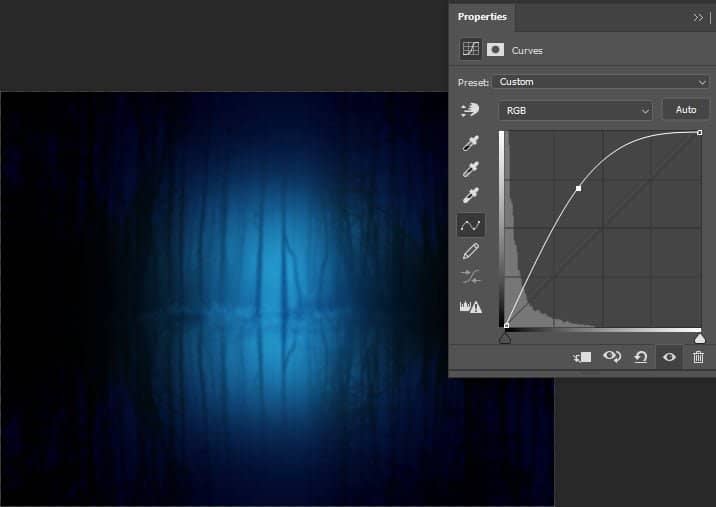The image size is (716, 507).
Task: Click the Auto button
Action: [x=686, y=110]
